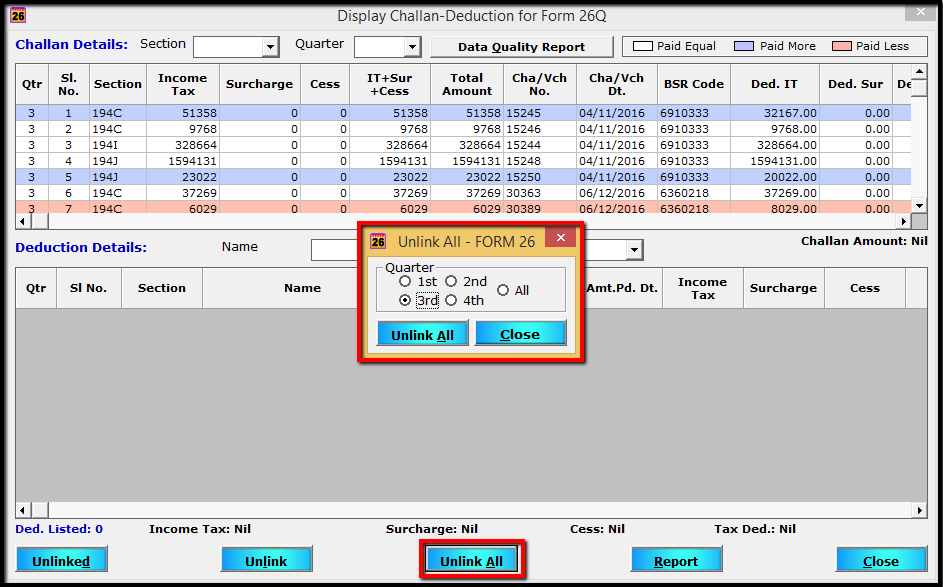Select the 3rd quarter radio button
The height and width of the screenshot is (587, 943).
(x=405, y=300)
